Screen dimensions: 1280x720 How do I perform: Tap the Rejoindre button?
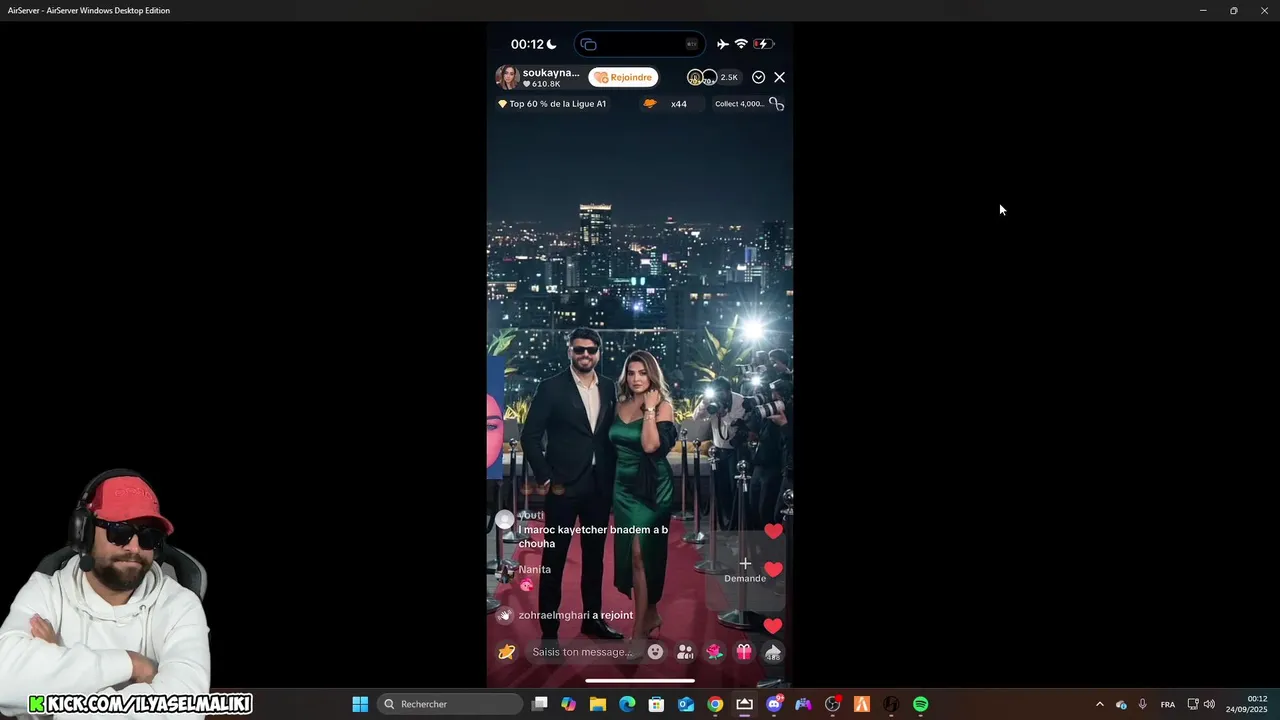tap(623, 77)
